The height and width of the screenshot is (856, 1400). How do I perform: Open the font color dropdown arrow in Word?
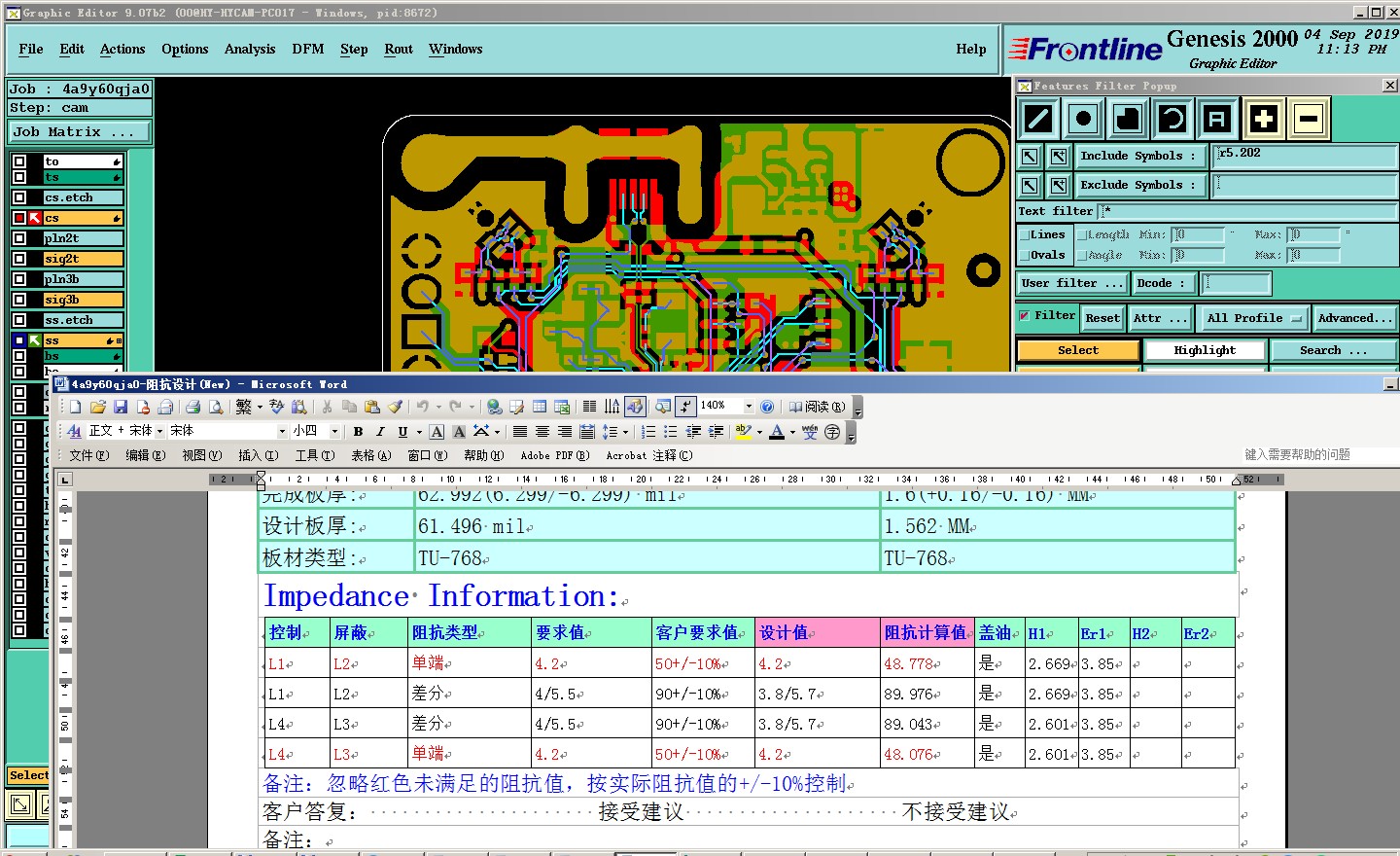pyautogui.click(x=792, y=432)
